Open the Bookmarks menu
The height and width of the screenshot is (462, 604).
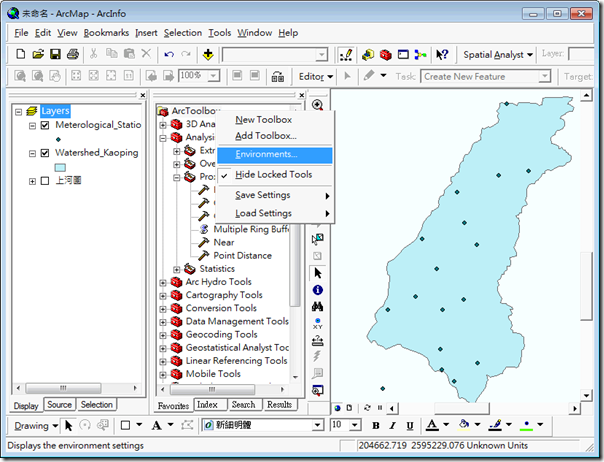pyautogui.click(x=106, y=33)
